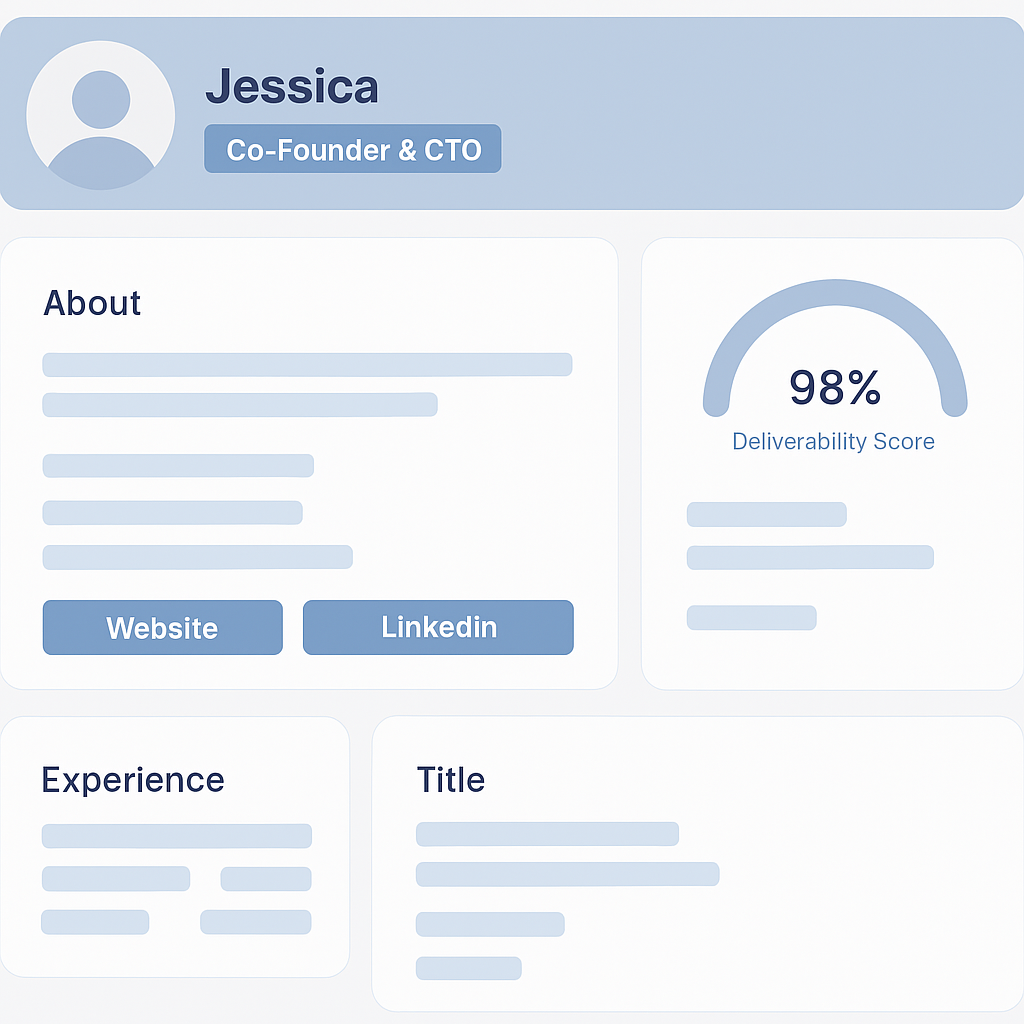Select the Co-Founder & CTO badge
The height and width of the screenshot is (1024, 1024).
coord(353,149)
